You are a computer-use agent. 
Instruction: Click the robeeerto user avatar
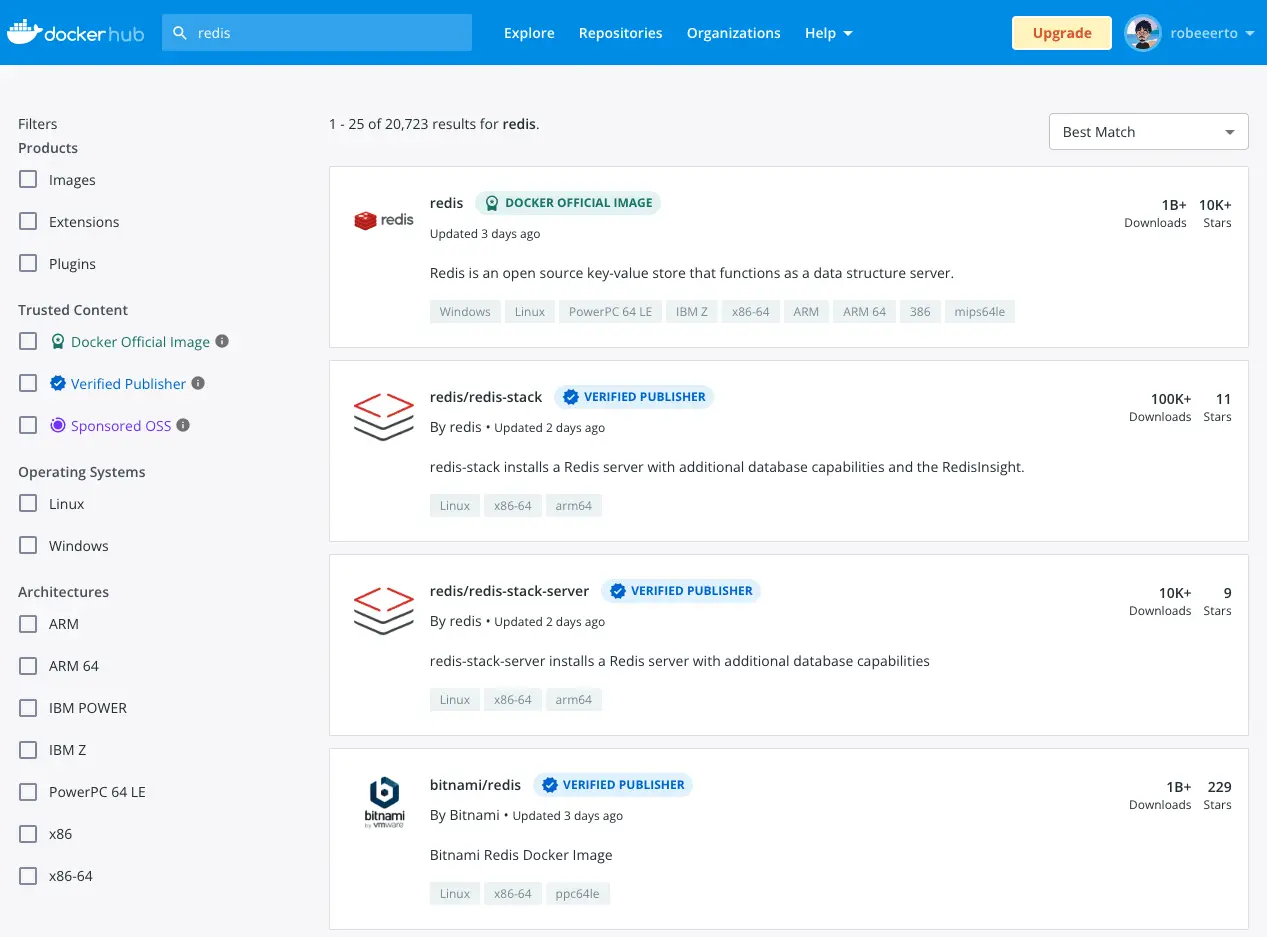[1142, 33]
